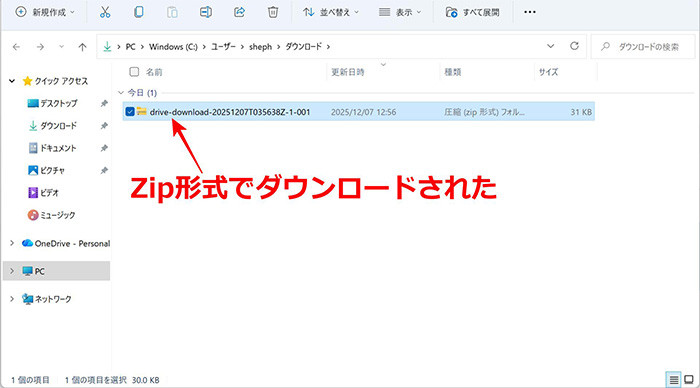Switch to large thumbnails view icon in status bar
Image resolution: width=700 pixels, height=388 pixels.
coord(689,380)
